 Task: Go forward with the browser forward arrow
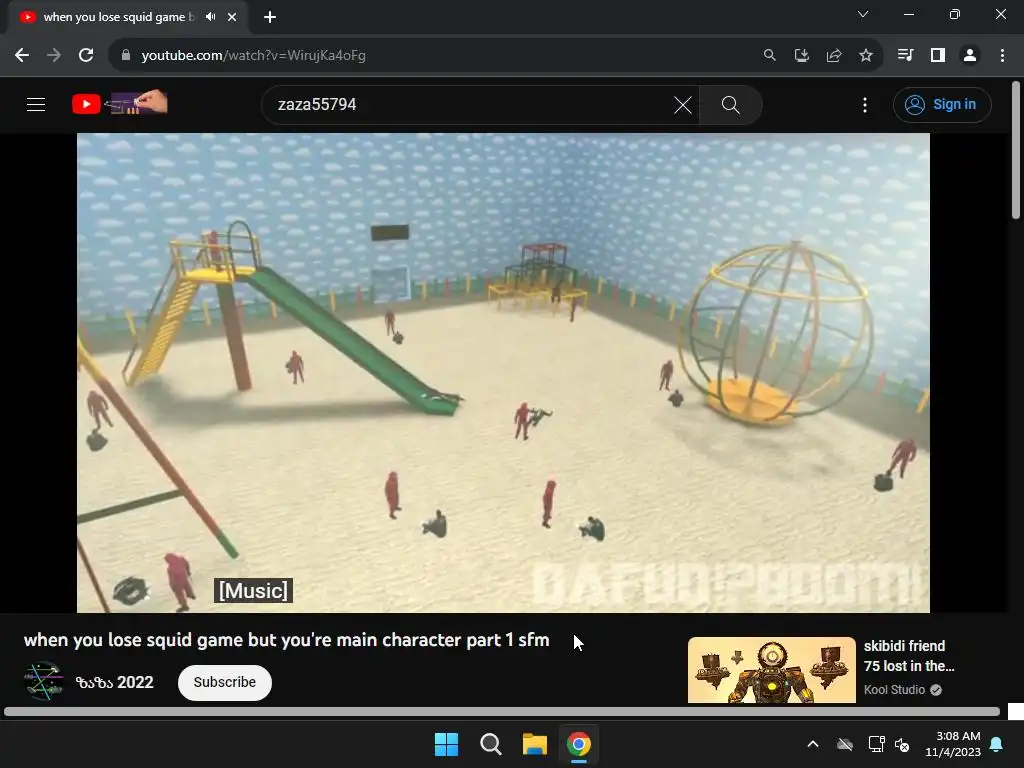pos(54,56)
